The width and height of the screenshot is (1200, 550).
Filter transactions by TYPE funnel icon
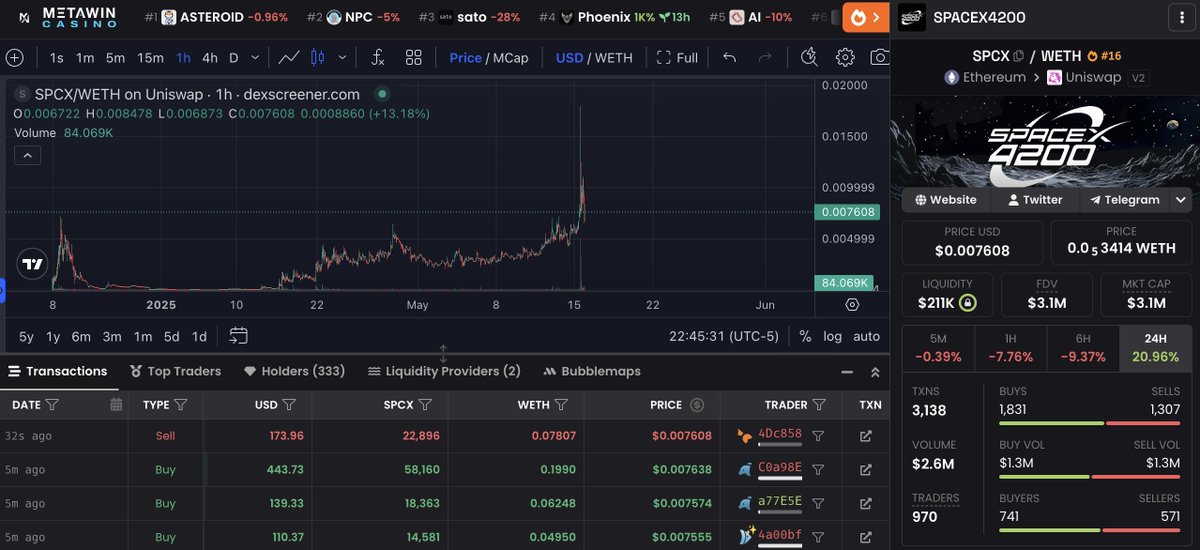tap(181, 405)
